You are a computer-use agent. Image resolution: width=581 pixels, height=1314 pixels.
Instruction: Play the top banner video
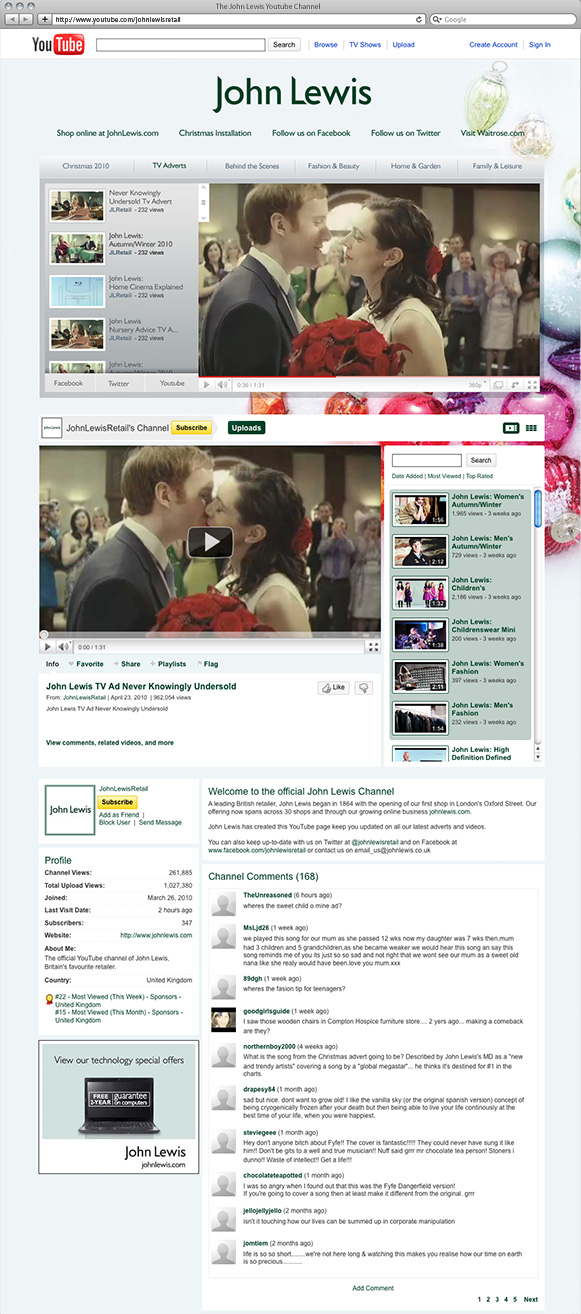(207, 384)
